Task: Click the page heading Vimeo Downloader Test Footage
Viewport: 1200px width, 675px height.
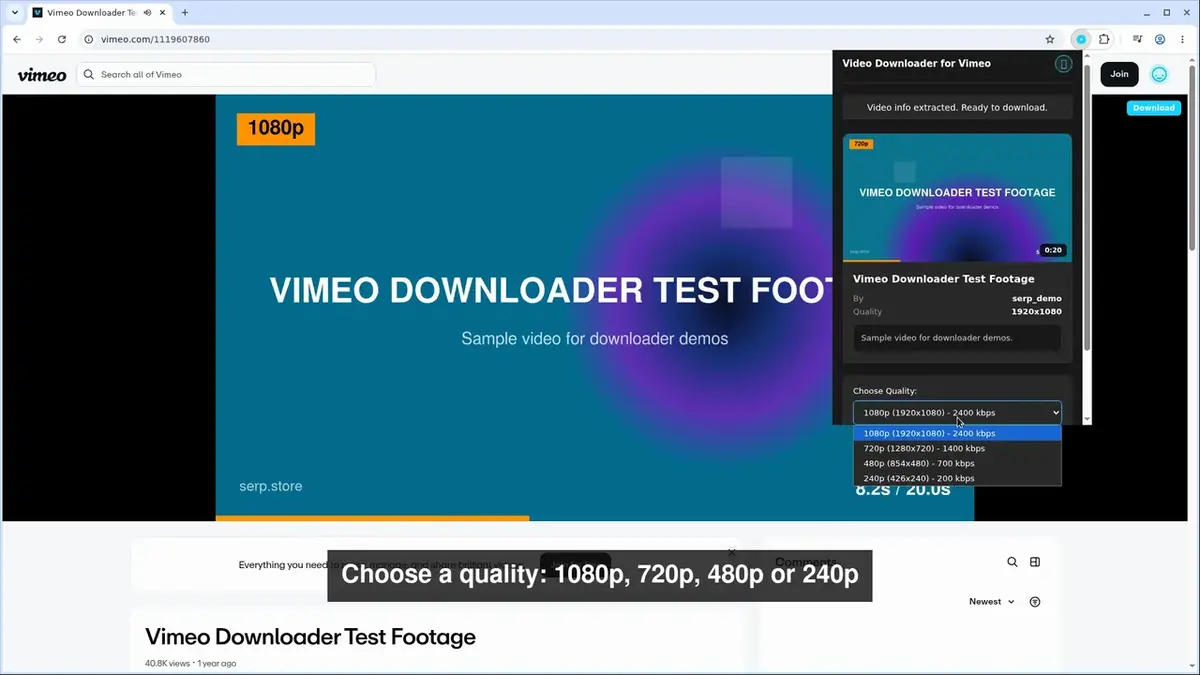Action: click(310, 637)
